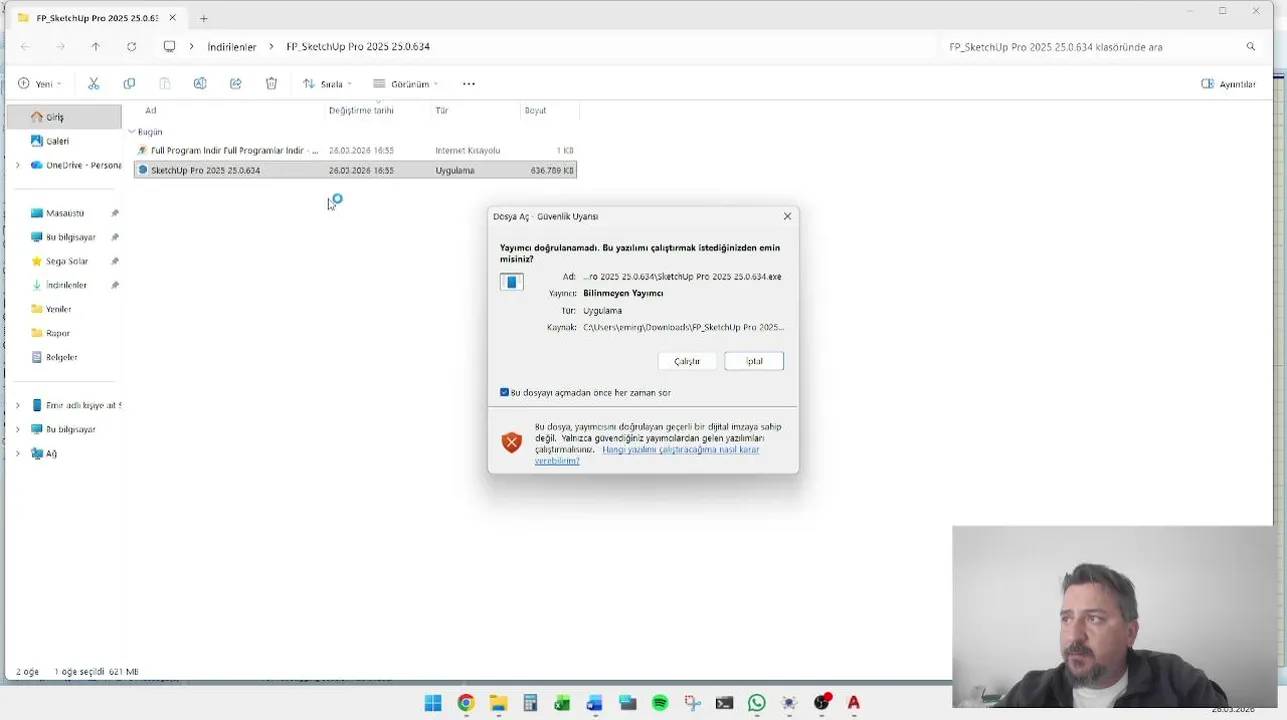Click the Share icon in Explorer toolbar
This screenshot has width=1287, height=720.
(x=236, y=84)
